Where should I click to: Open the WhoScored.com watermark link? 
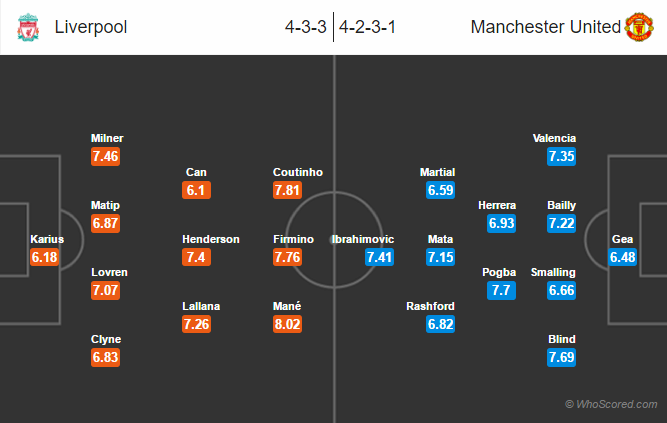[x=611, y=404]
